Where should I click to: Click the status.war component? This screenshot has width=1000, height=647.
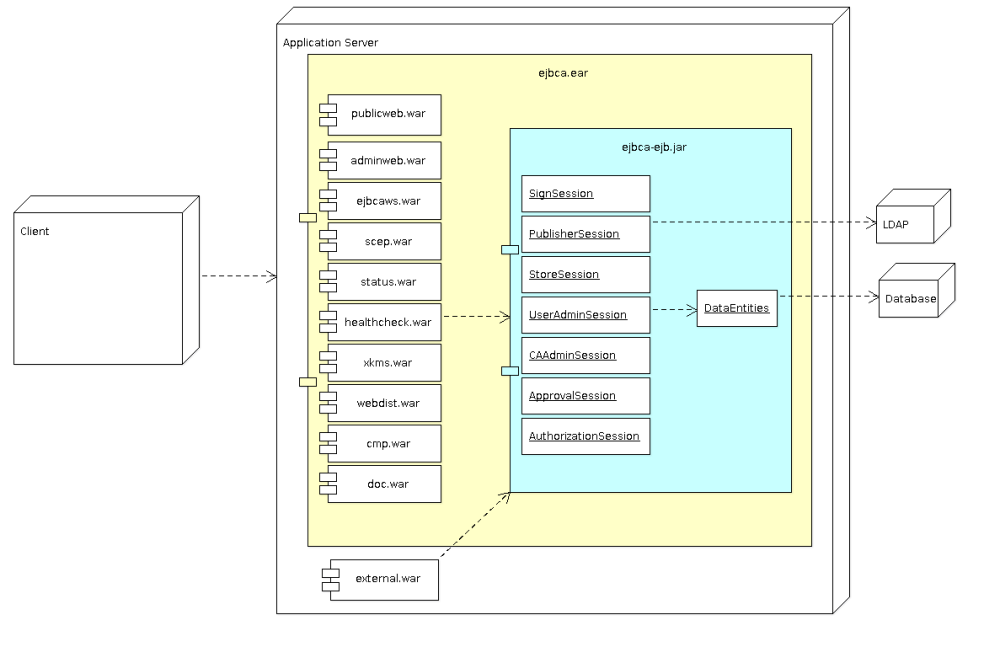(385, 282)
